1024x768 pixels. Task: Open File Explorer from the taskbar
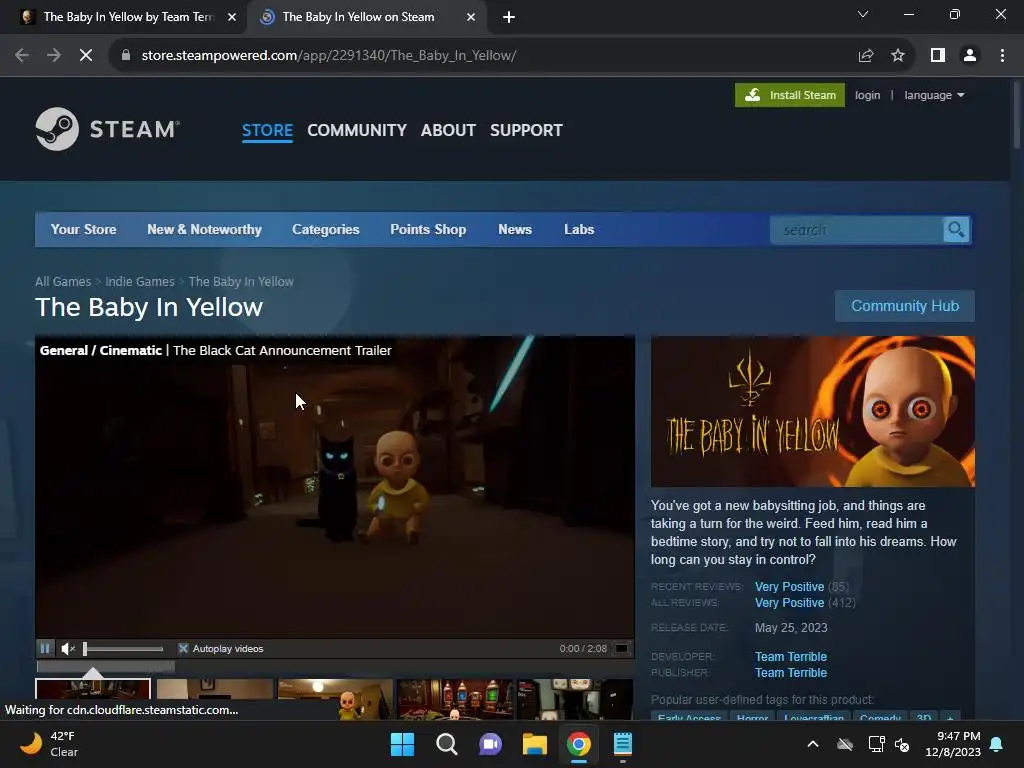pyautogui.click(x=534, y=744)
